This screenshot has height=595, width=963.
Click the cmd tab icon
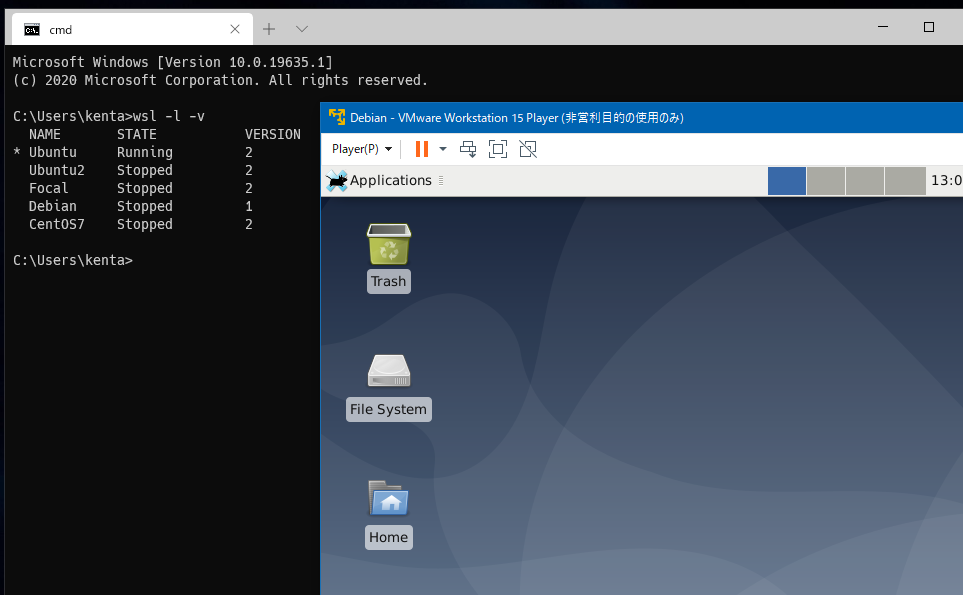(32, 29)
